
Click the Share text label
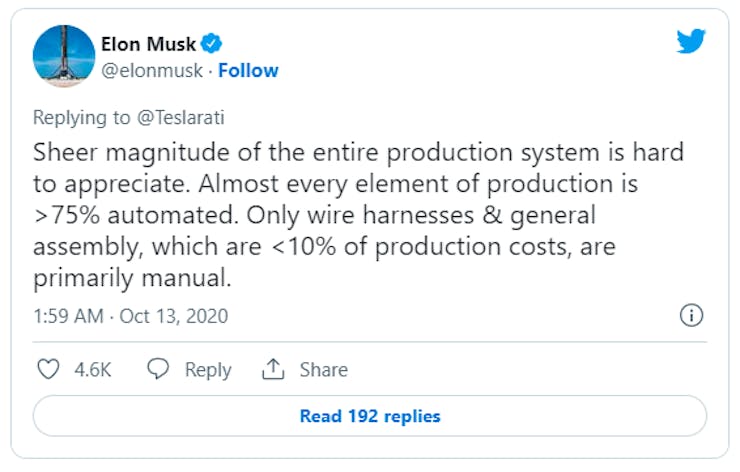(324, 369)
